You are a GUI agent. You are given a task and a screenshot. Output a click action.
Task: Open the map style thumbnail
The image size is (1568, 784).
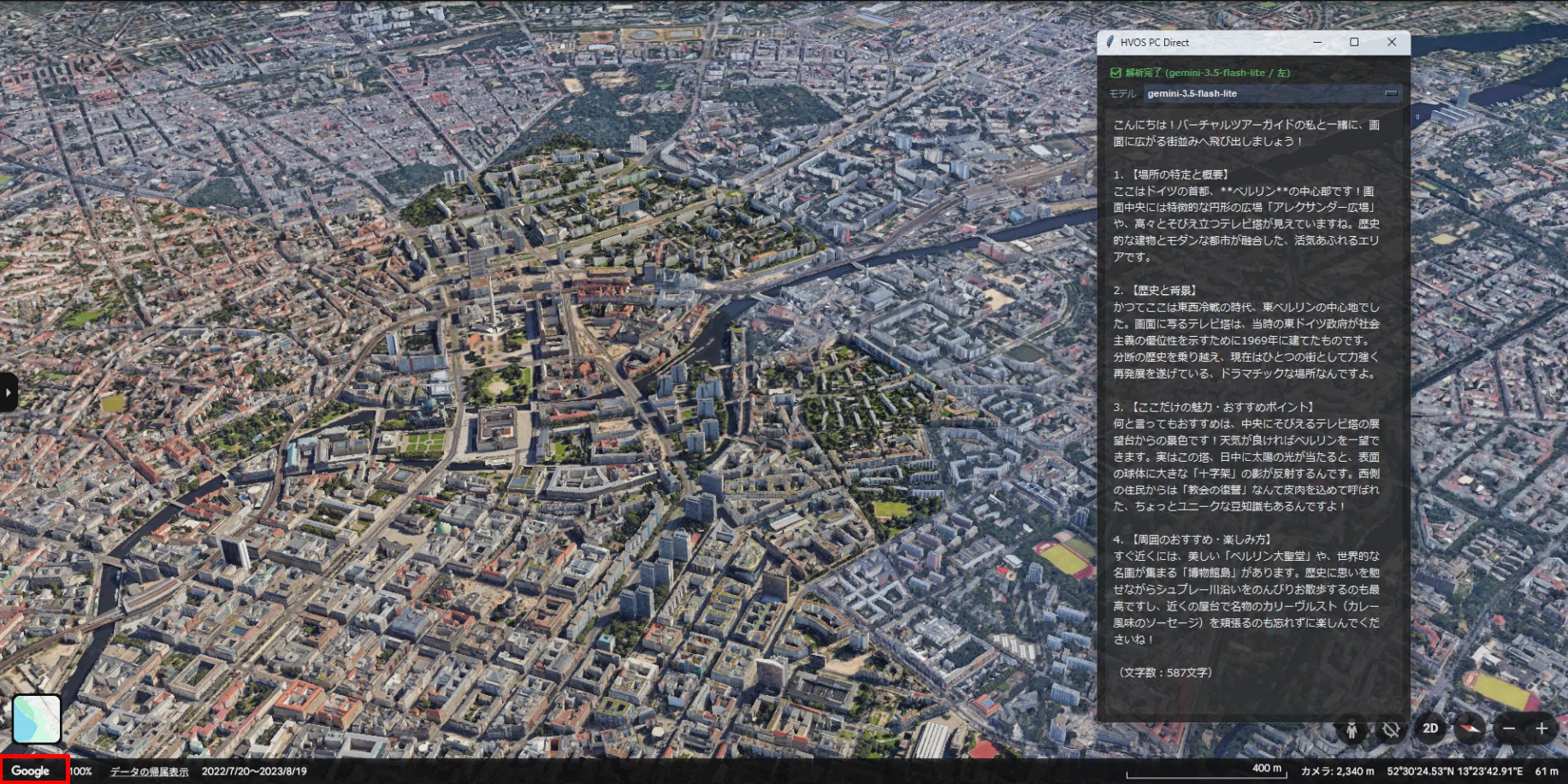[x=37, y=719]
